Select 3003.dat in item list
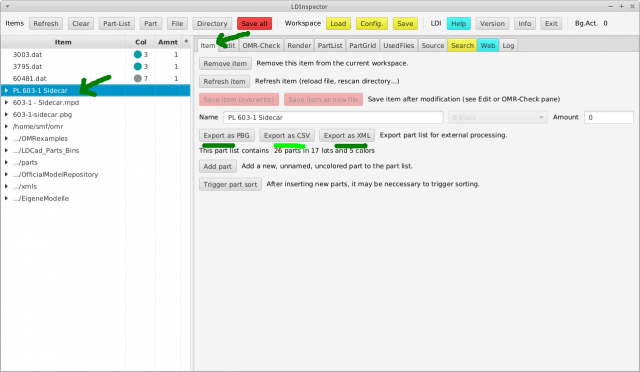This screenshot has width=640, height=372. click(x=27, y=54)
